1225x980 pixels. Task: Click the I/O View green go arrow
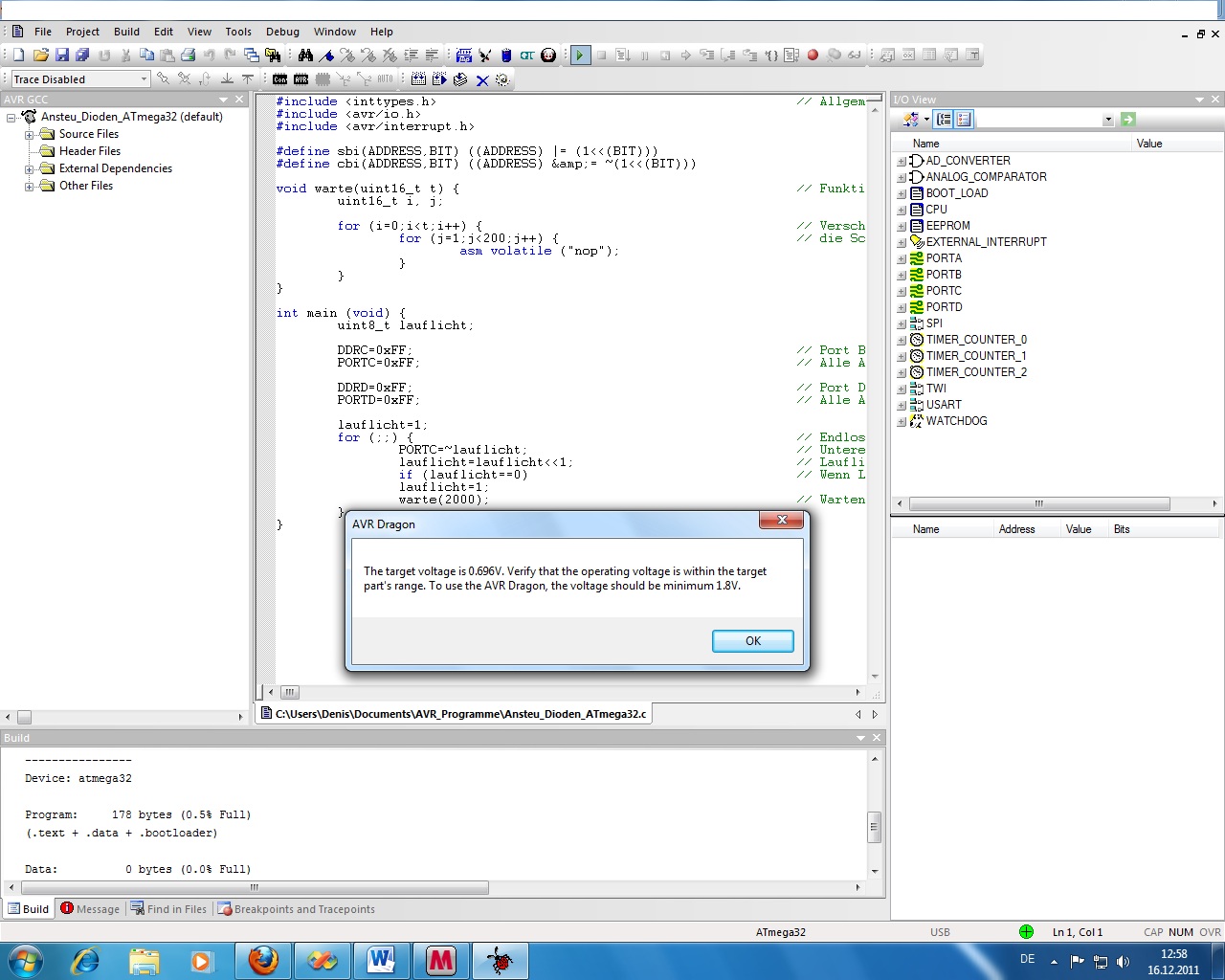tap(1128, 120)
